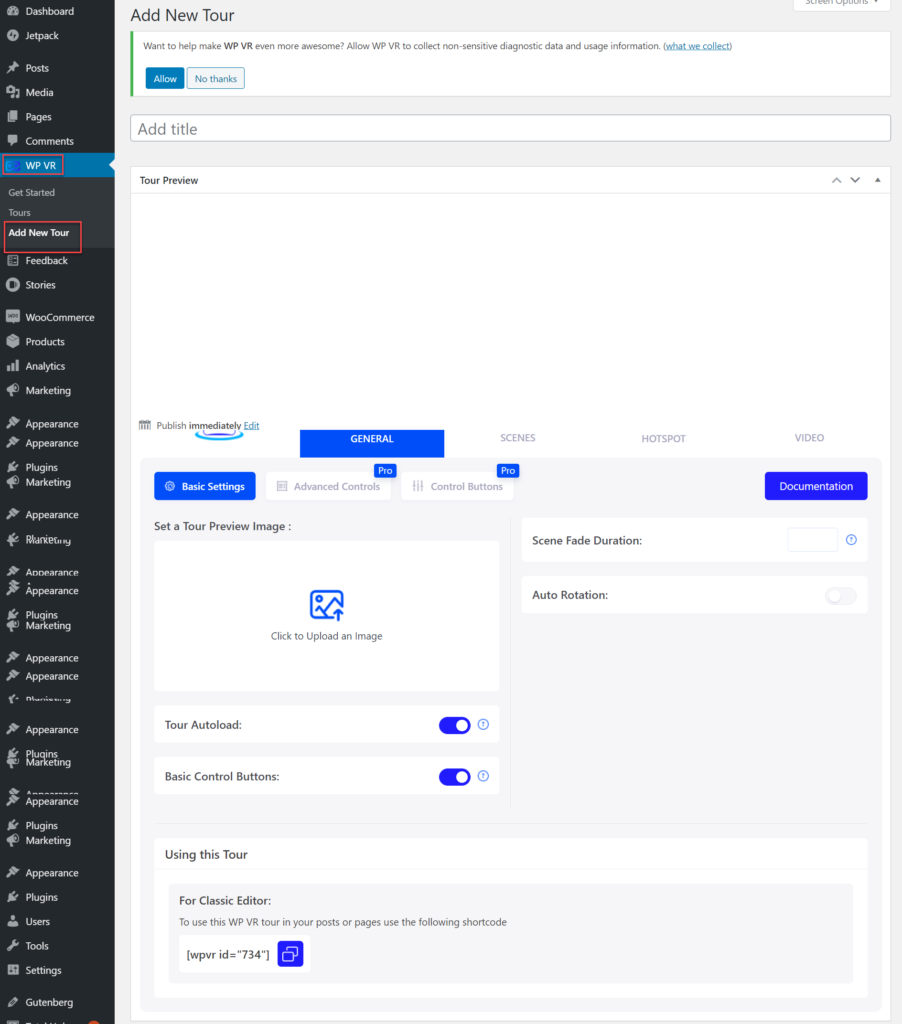Open Users in the sidebar

coord(29,921)
